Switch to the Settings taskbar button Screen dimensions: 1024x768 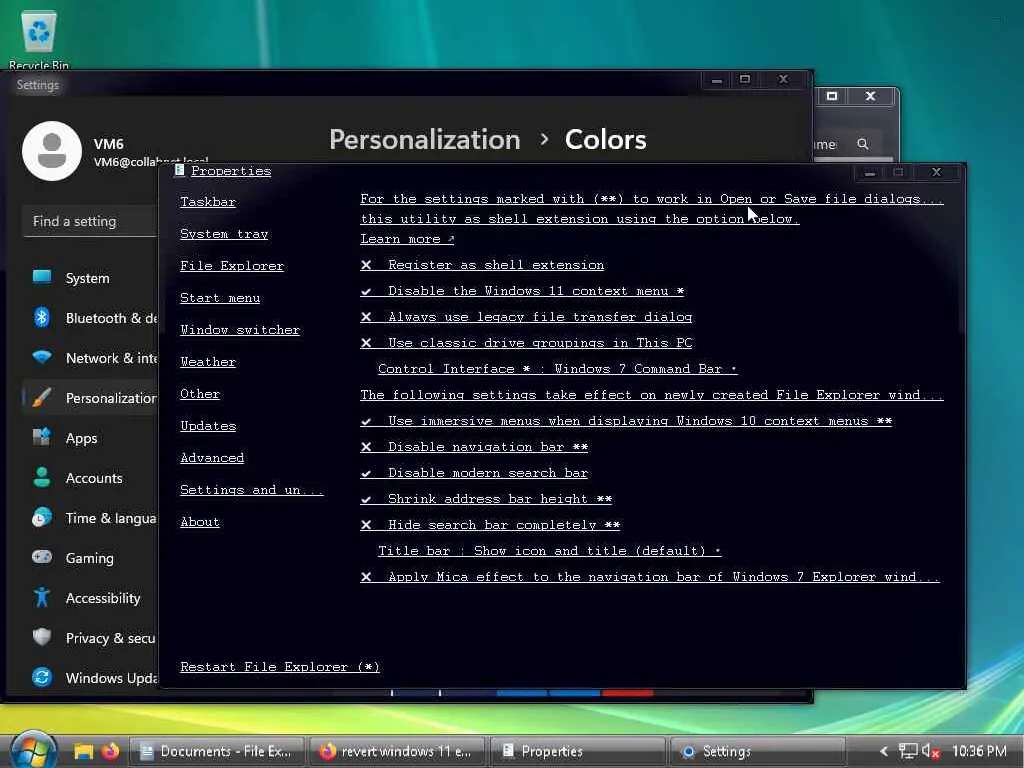pyautogui.click(x=758, y=752)
